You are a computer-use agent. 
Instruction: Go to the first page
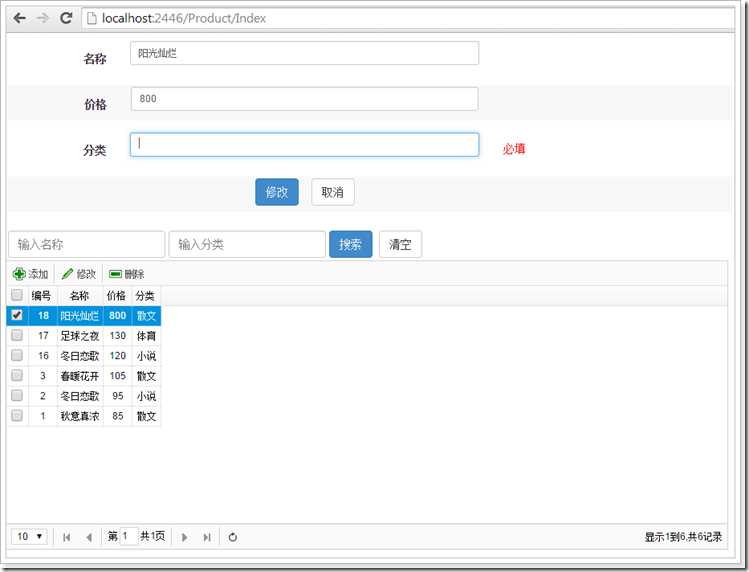coord(66,537)
